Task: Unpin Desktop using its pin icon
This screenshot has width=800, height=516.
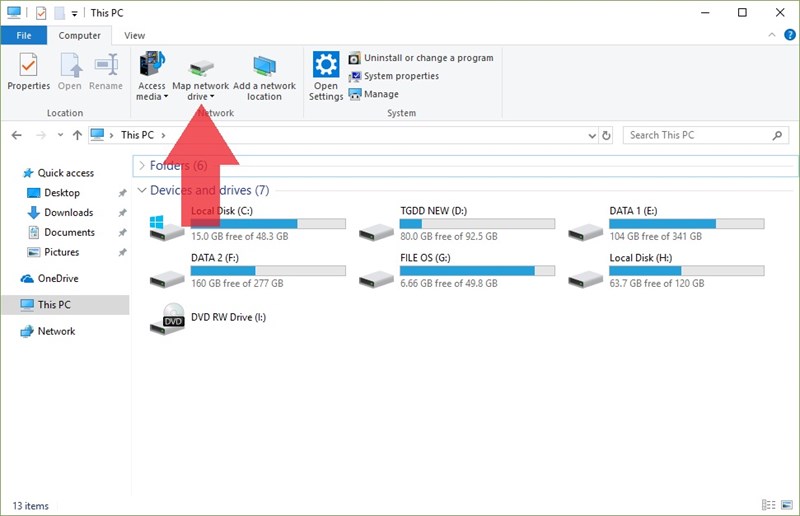Action: coord(122,193)
